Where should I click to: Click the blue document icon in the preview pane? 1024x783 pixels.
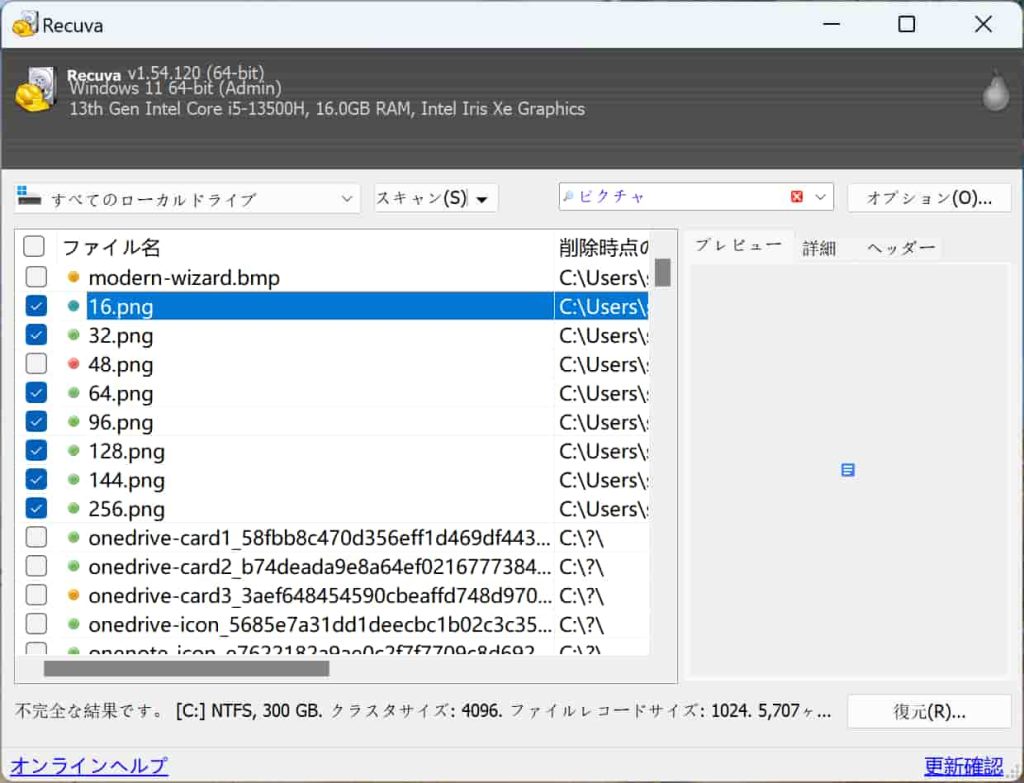[848, 470]
